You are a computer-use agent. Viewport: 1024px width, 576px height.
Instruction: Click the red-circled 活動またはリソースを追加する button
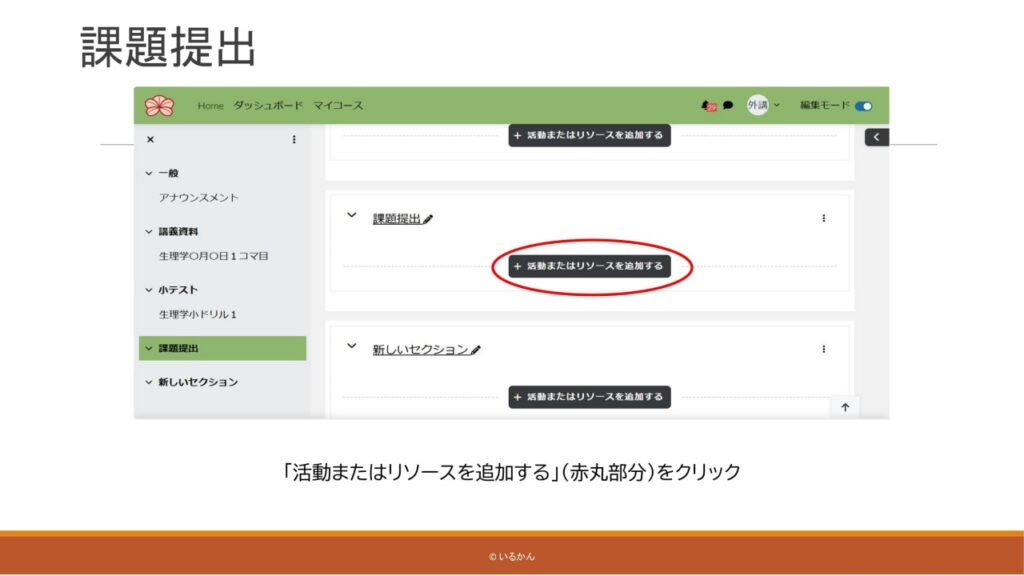coord(589,266)
